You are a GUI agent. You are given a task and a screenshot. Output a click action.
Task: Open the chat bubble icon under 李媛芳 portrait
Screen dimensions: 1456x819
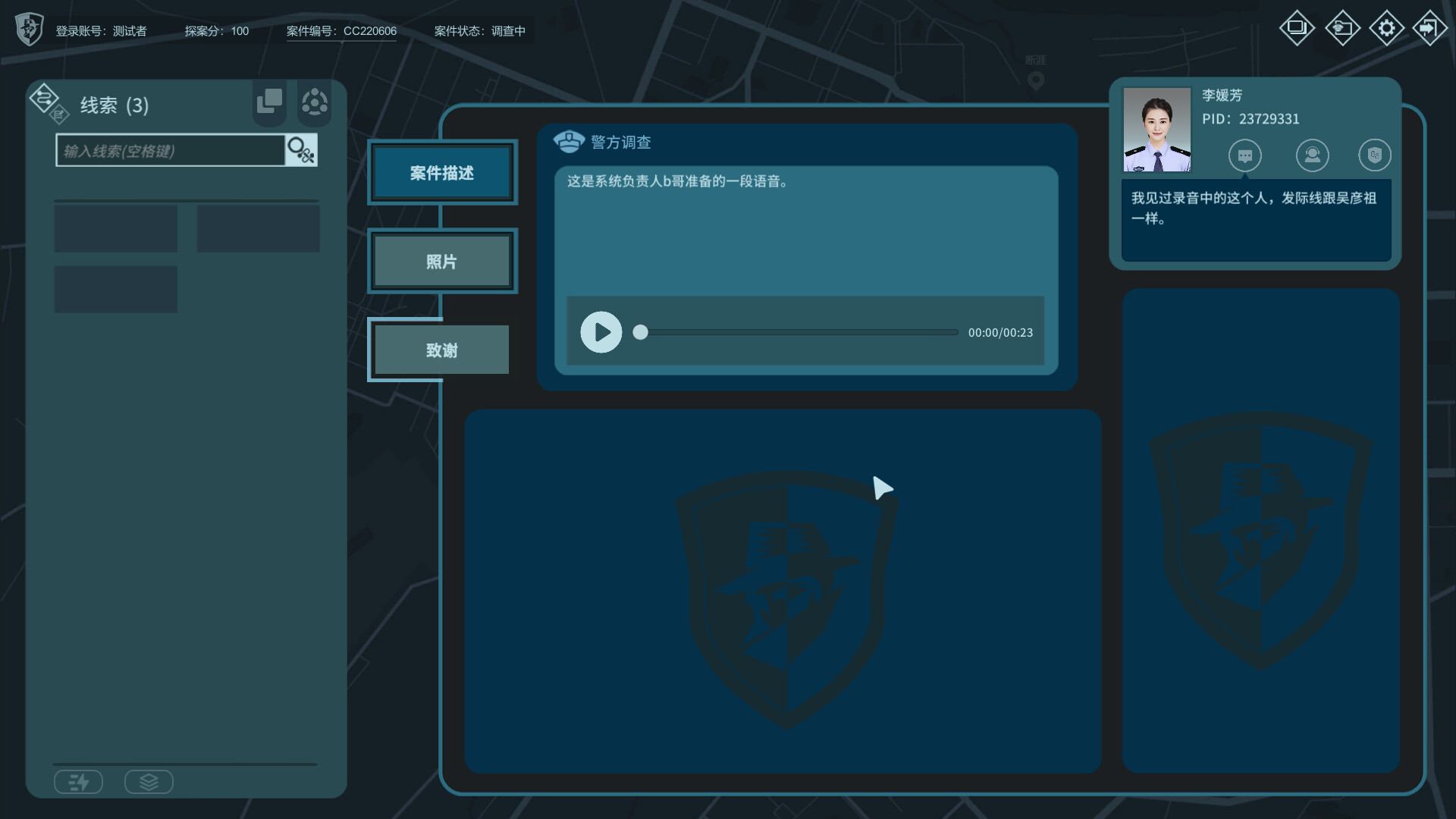click(1246, 155)
